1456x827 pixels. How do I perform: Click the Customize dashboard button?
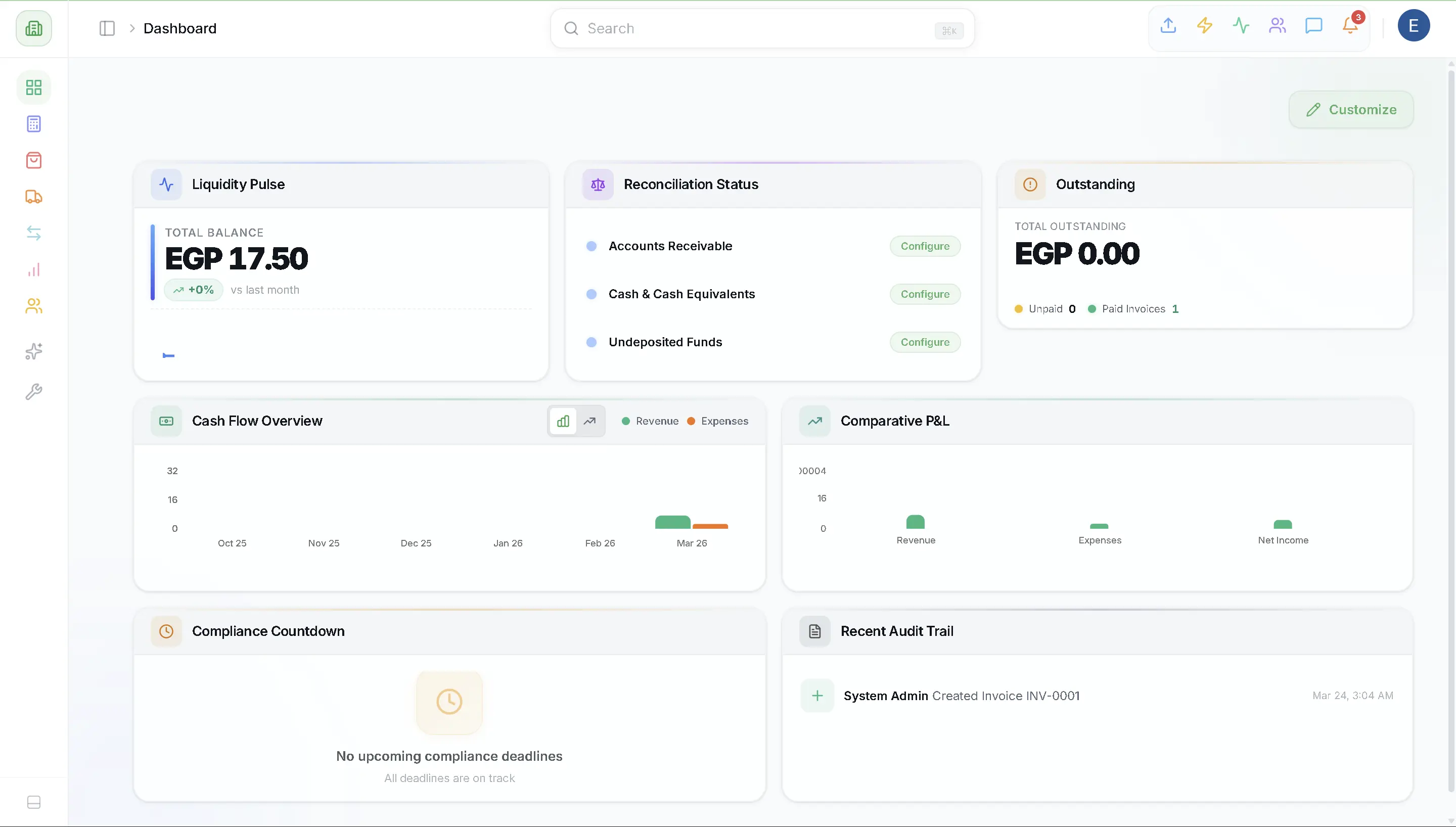pyautogui.click(x=1351, y=109)
